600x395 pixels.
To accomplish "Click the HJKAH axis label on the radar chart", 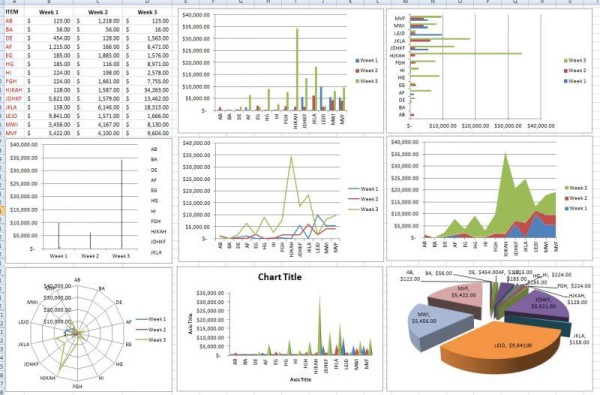I will [48, 378].
